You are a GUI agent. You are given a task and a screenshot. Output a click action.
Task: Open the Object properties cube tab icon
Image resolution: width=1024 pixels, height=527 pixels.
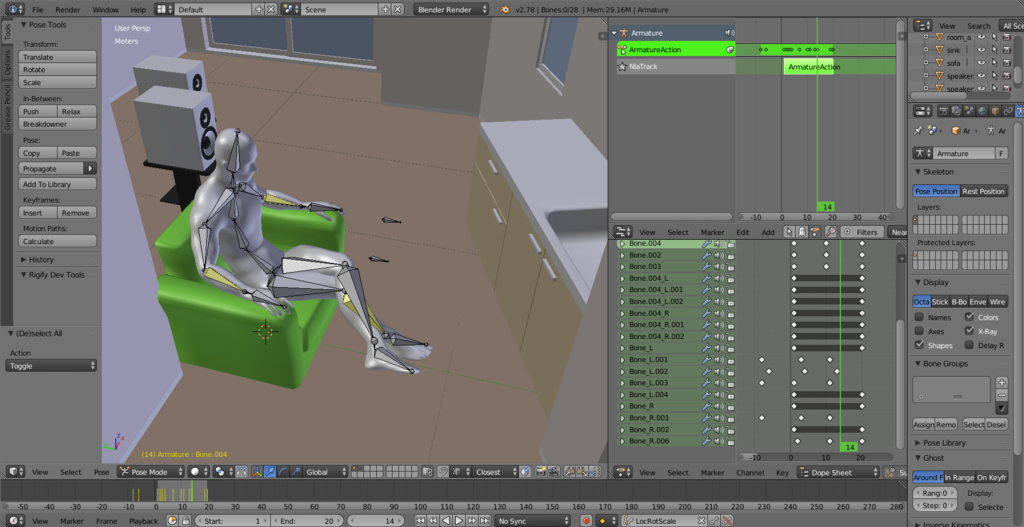tap(995, 111)
